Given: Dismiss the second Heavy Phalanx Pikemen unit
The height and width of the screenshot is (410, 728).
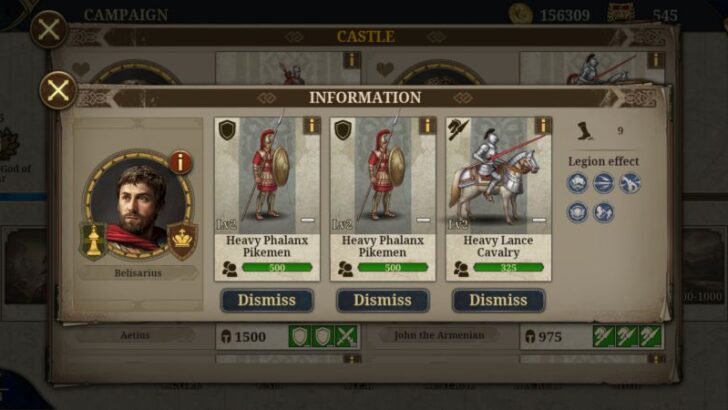Looking at the screenshot, I should pos(383,300).
